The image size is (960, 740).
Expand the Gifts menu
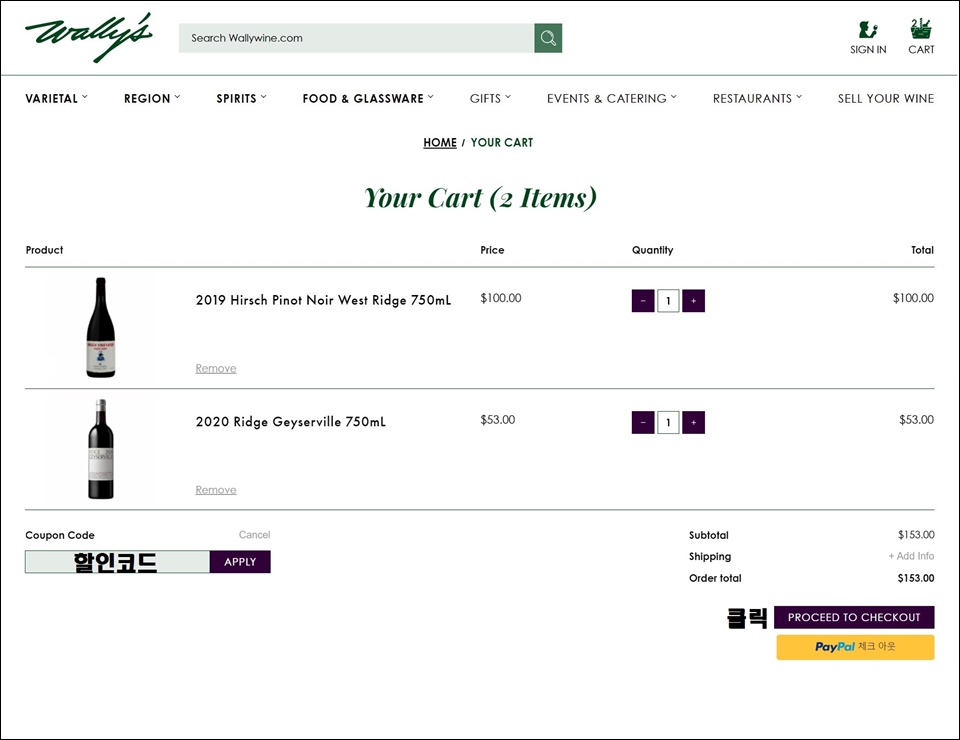click(490, 99)
